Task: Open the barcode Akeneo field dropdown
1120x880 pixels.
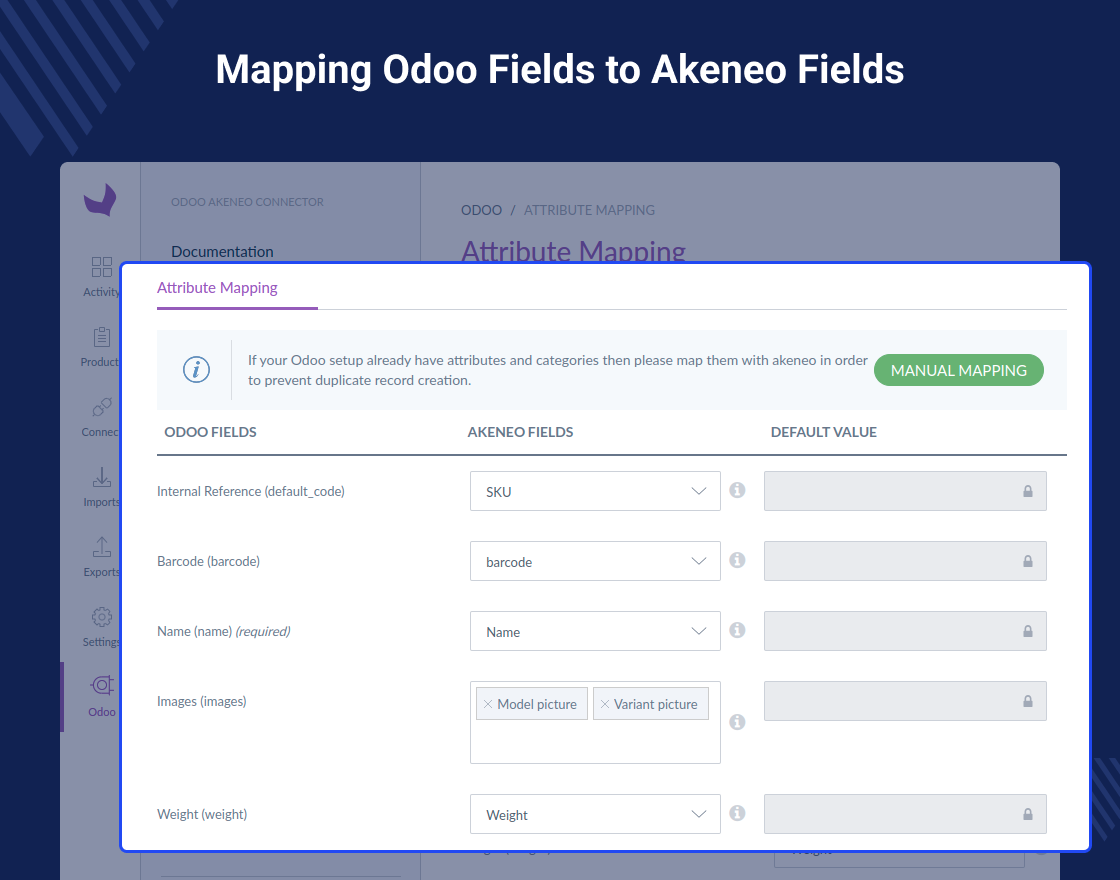Action: pyautogui.click(x=595, y=561)
